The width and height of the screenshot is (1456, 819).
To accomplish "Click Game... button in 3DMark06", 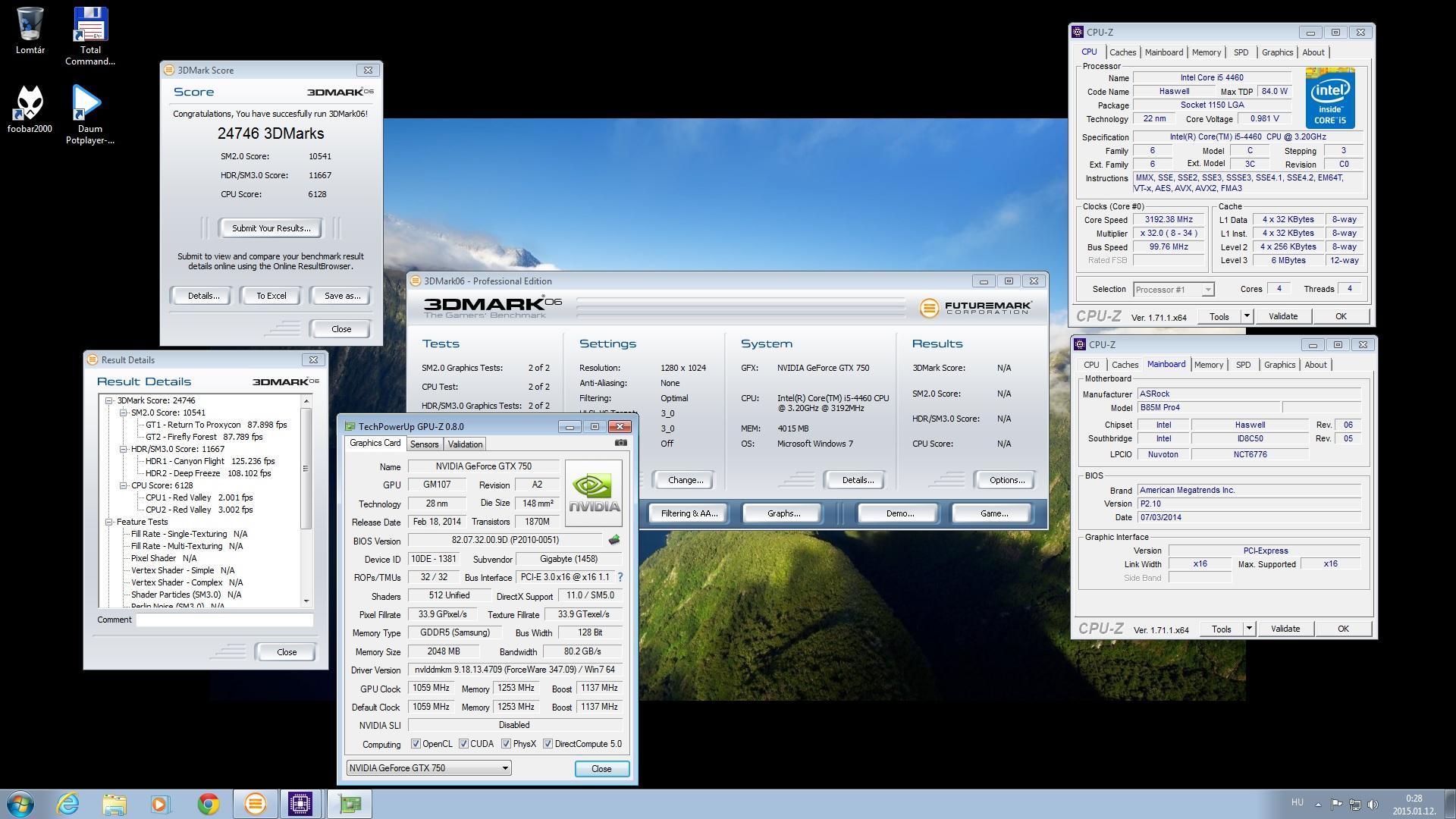I will (x=993, y=513).
